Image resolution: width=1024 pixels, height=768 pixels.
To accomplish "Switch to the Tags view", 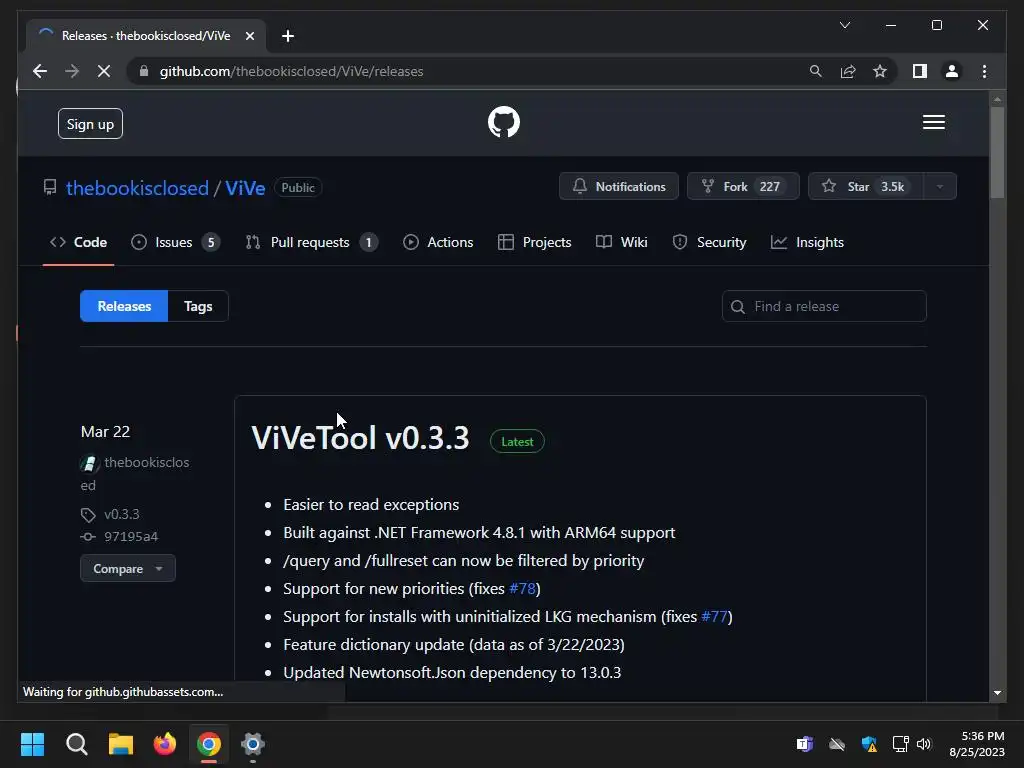I will coord(198,306).
